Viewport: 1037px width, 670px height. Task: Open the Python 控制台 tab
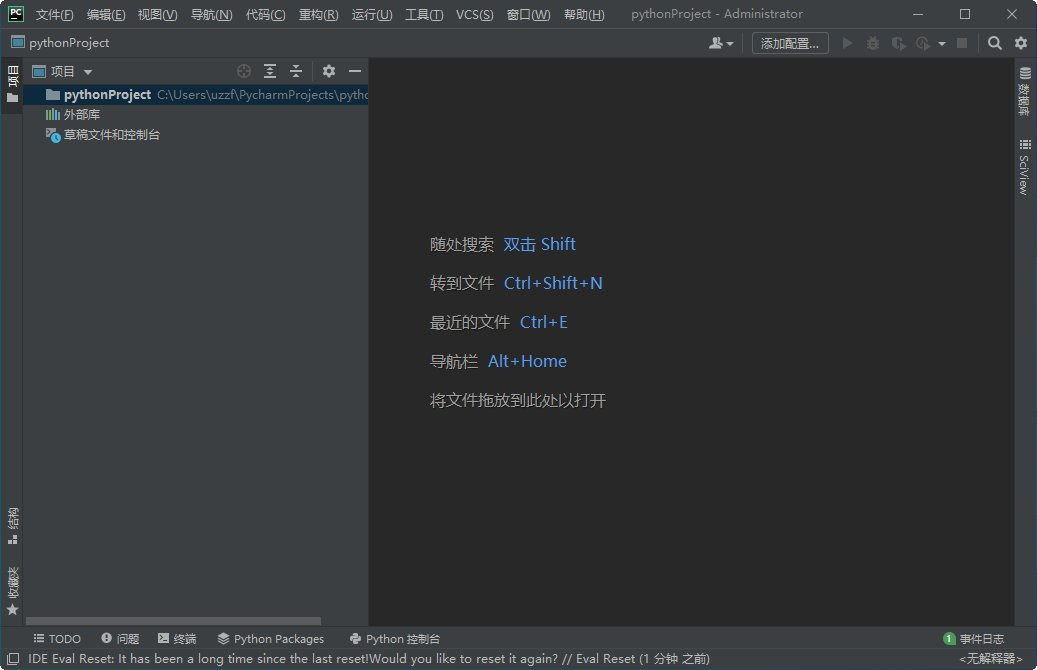point(395,639)
